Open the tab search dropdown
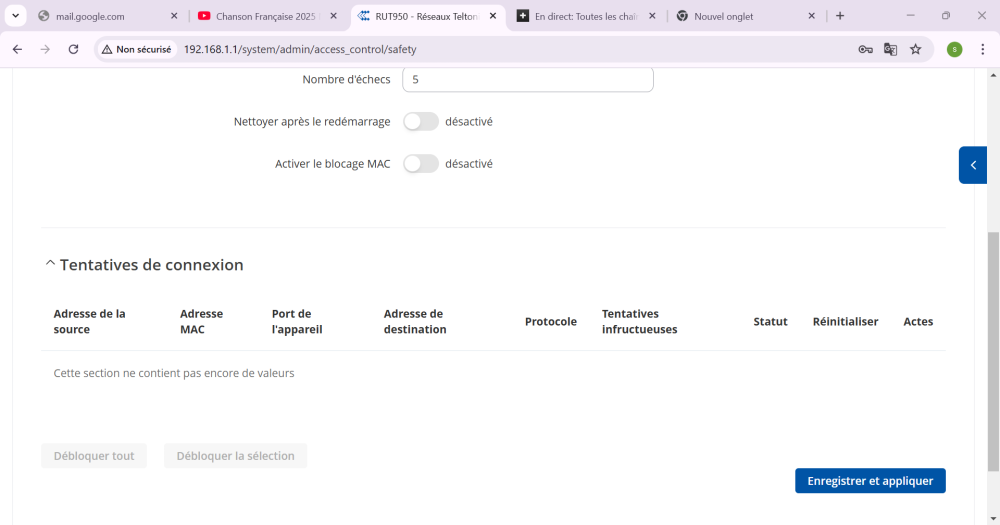 tap(16, 16)
